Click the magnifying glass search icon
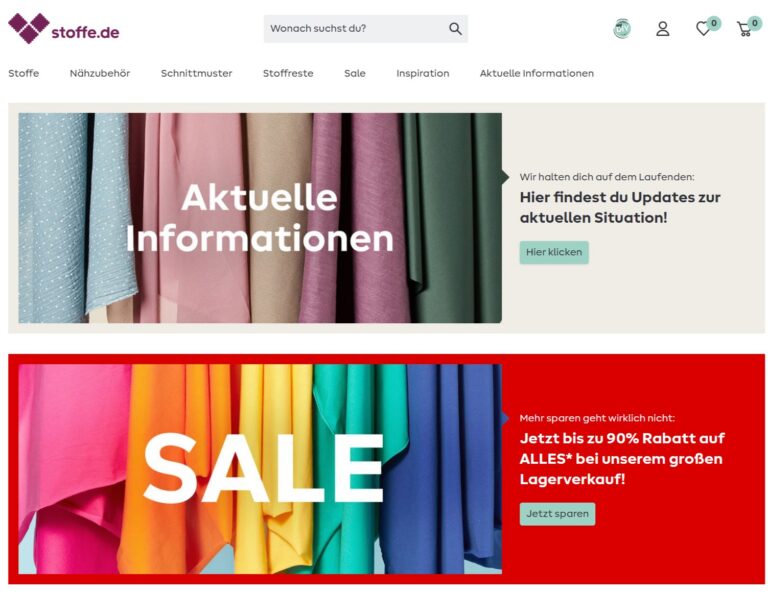Viewport: 768px width, 592px height. point(455,29)
